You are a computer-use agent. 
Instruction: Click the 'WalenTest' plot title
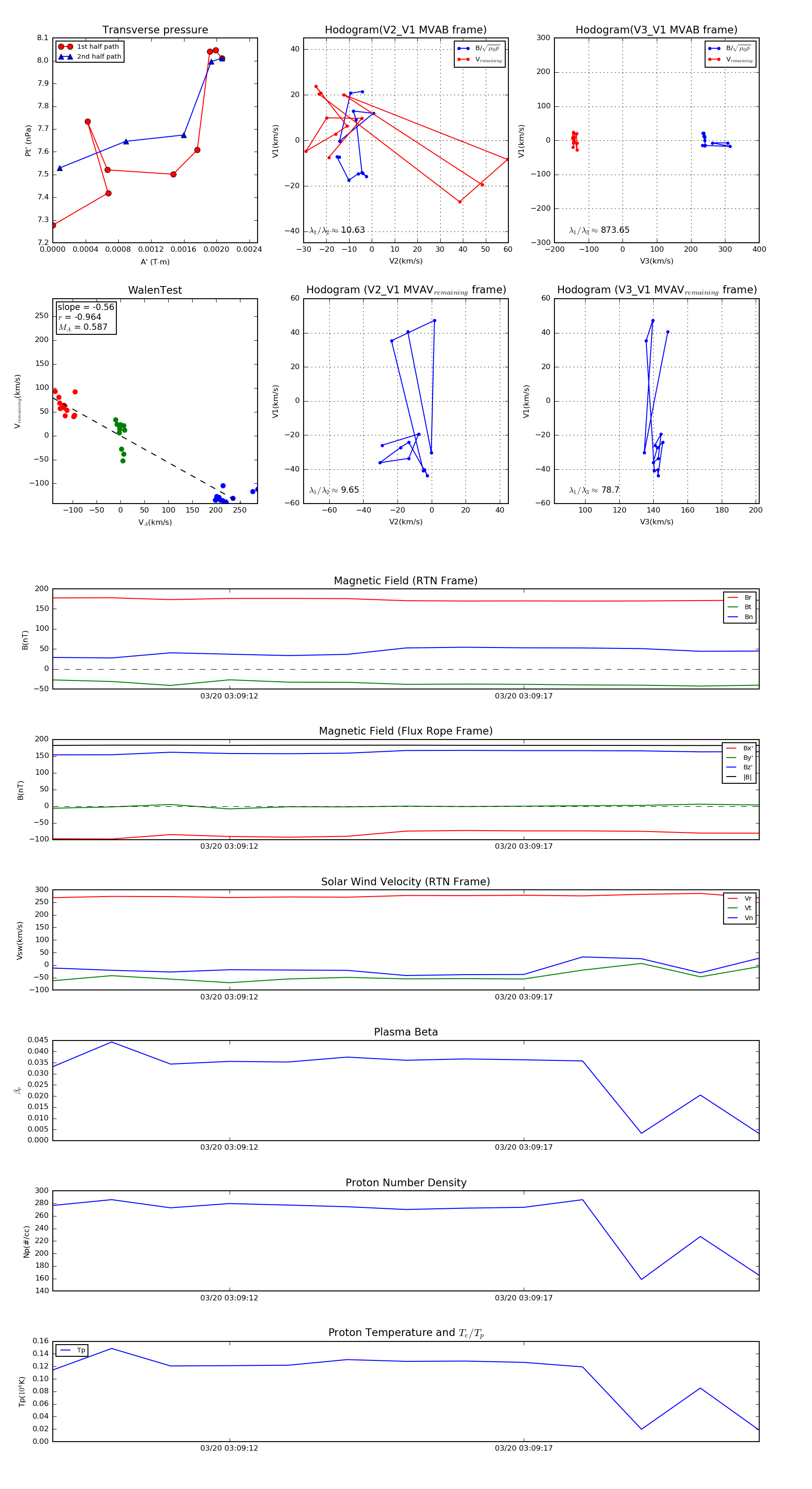tap(155, 290)
